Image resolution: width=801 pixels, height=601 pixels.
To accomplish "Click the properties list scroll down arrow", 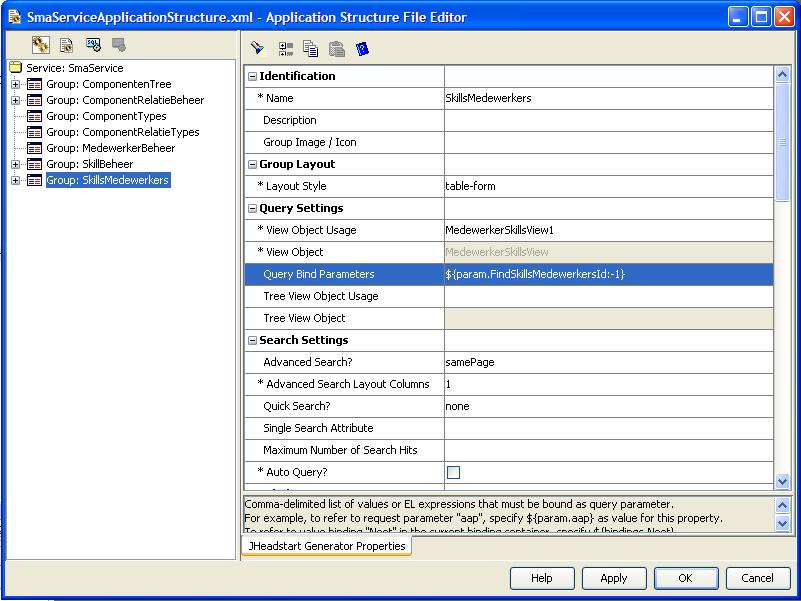I will 783,482.
